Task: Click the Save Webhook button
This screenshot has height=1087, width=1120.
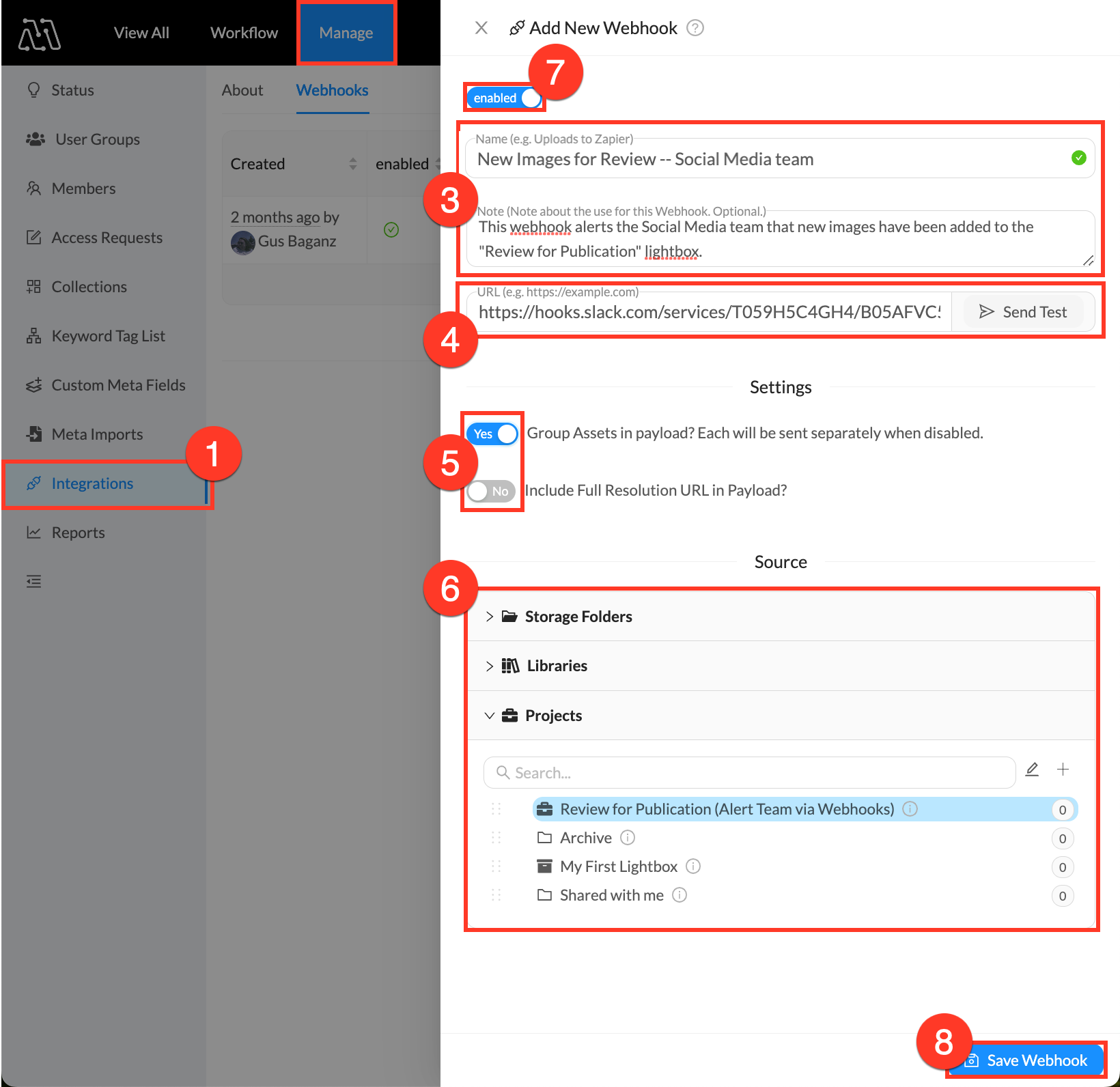Action: click(1026, 1060)
